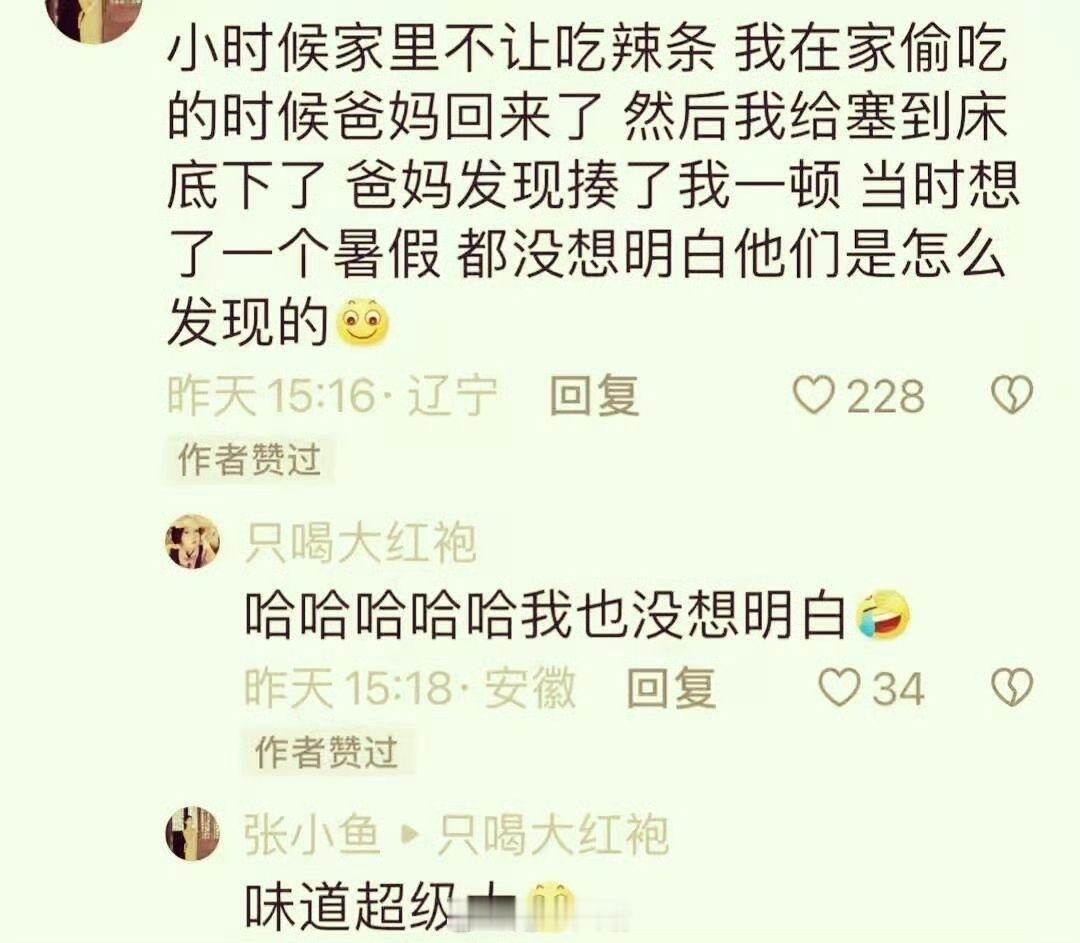This screenshot has width=1080, height=943.
Task: Reply to 只喝大红袍 comment via 回复
Action: click(x=672, y=687)
